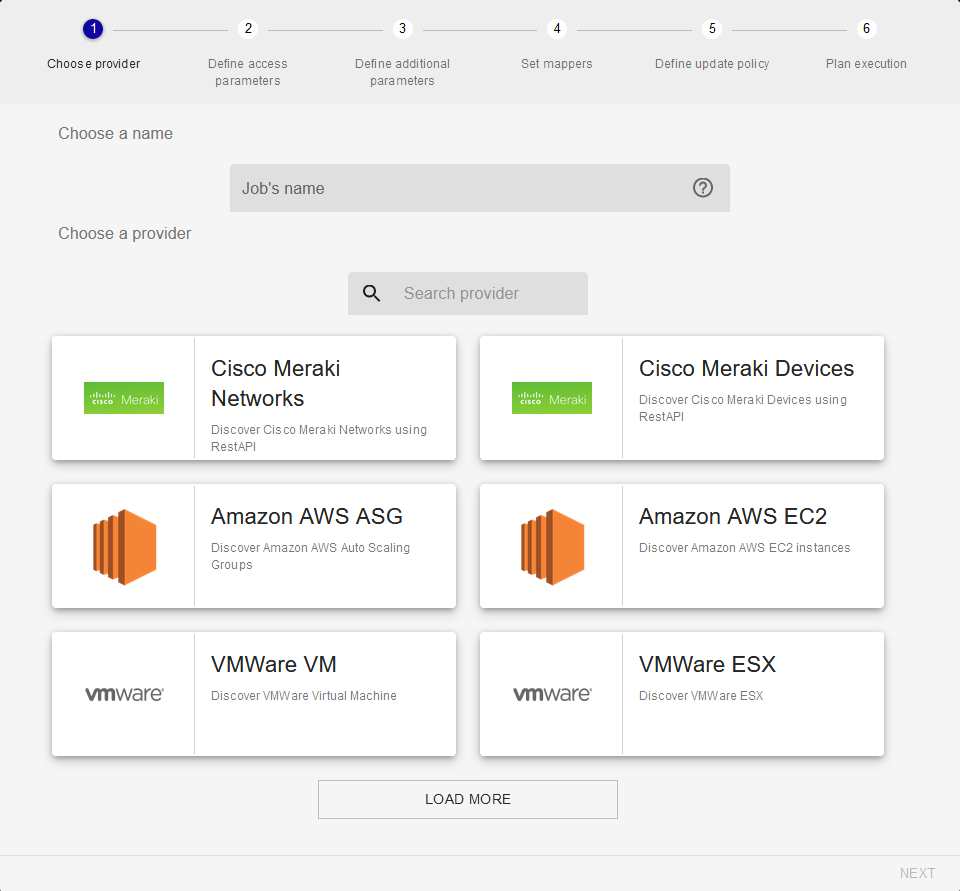Image resolution: width=960 pixels, height=891 pixels.
Task: Select step 5 Define update policy
Action: pos(712,29)
